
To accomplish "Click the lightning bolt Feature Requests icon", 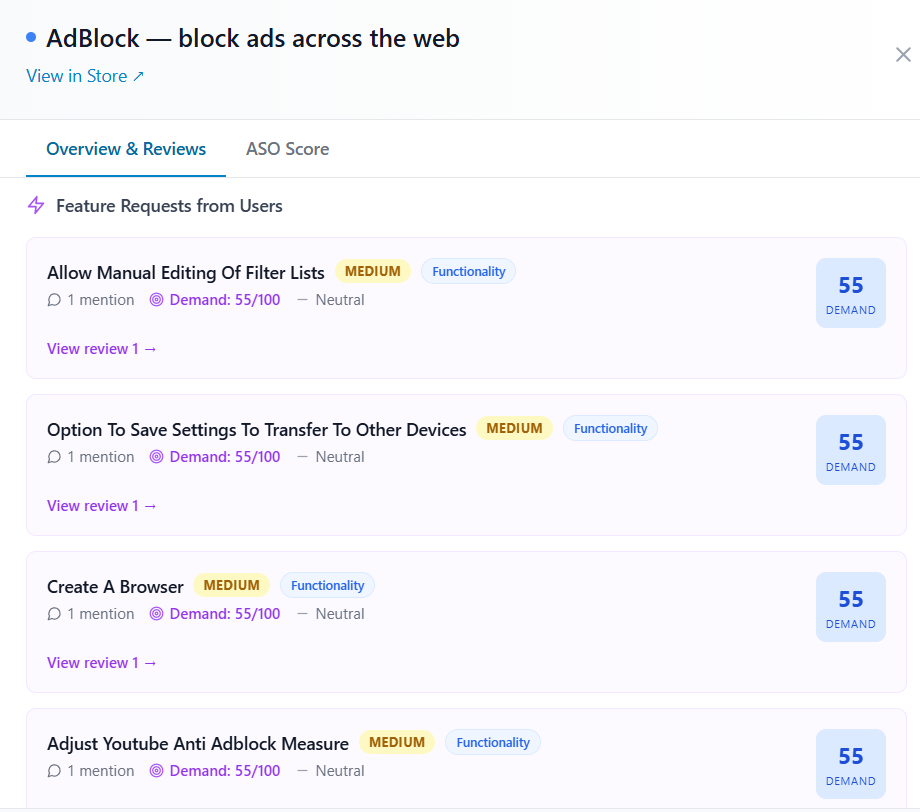I will [x=36, y=205].
